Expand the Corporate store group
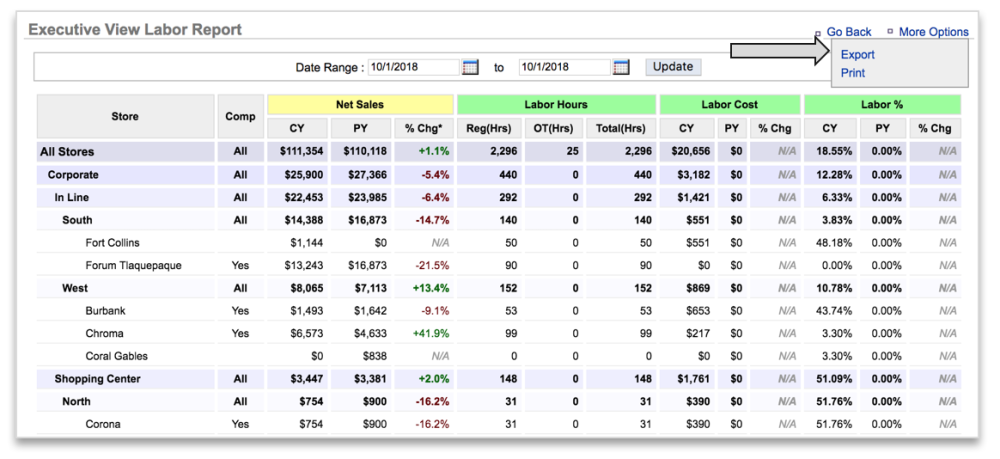Viewport: 1000px width, 459px height. click(x=73, y=175)
